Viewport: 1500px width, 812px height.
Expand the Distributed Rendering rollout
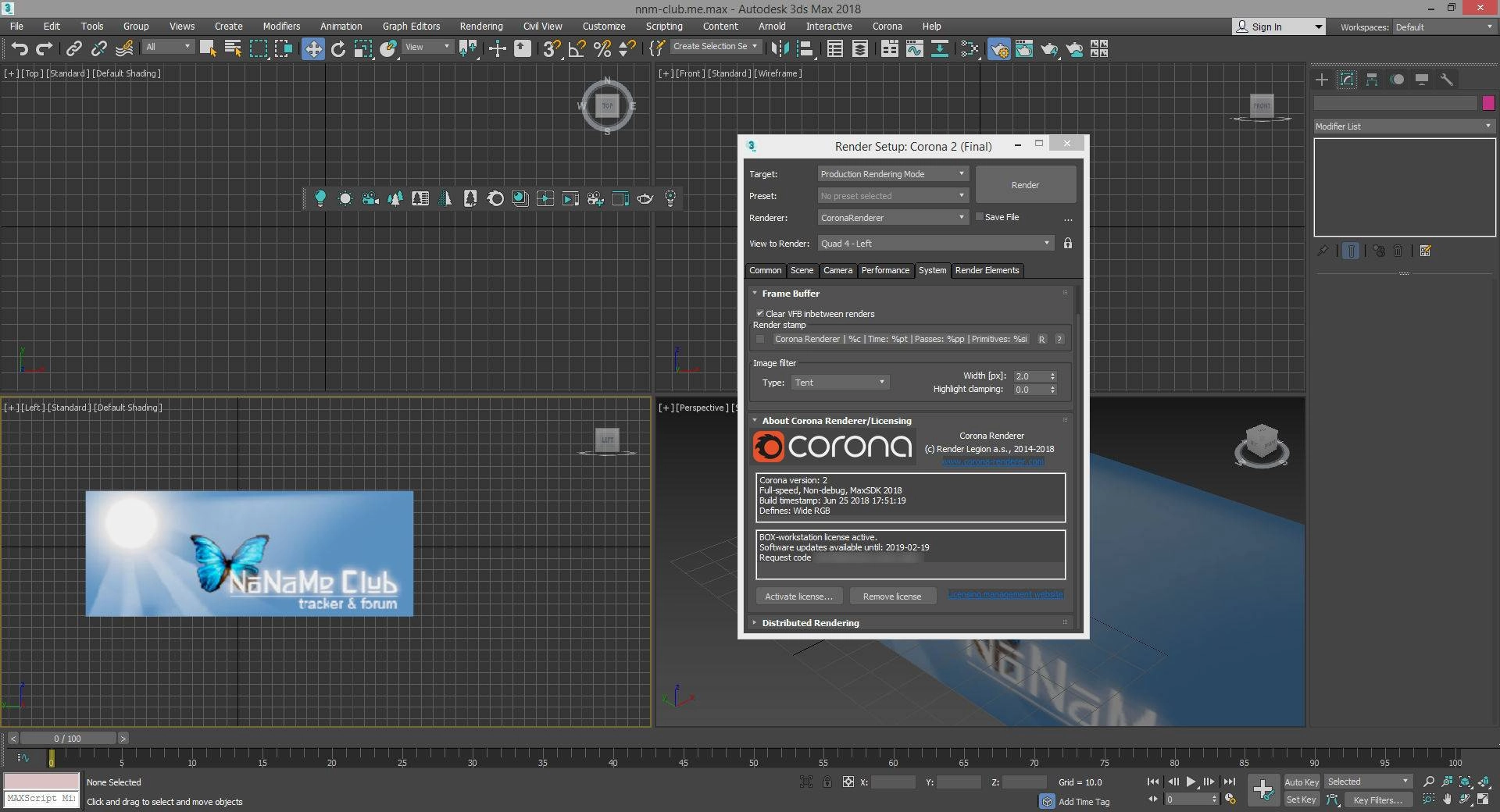click(x=810, y=623)
